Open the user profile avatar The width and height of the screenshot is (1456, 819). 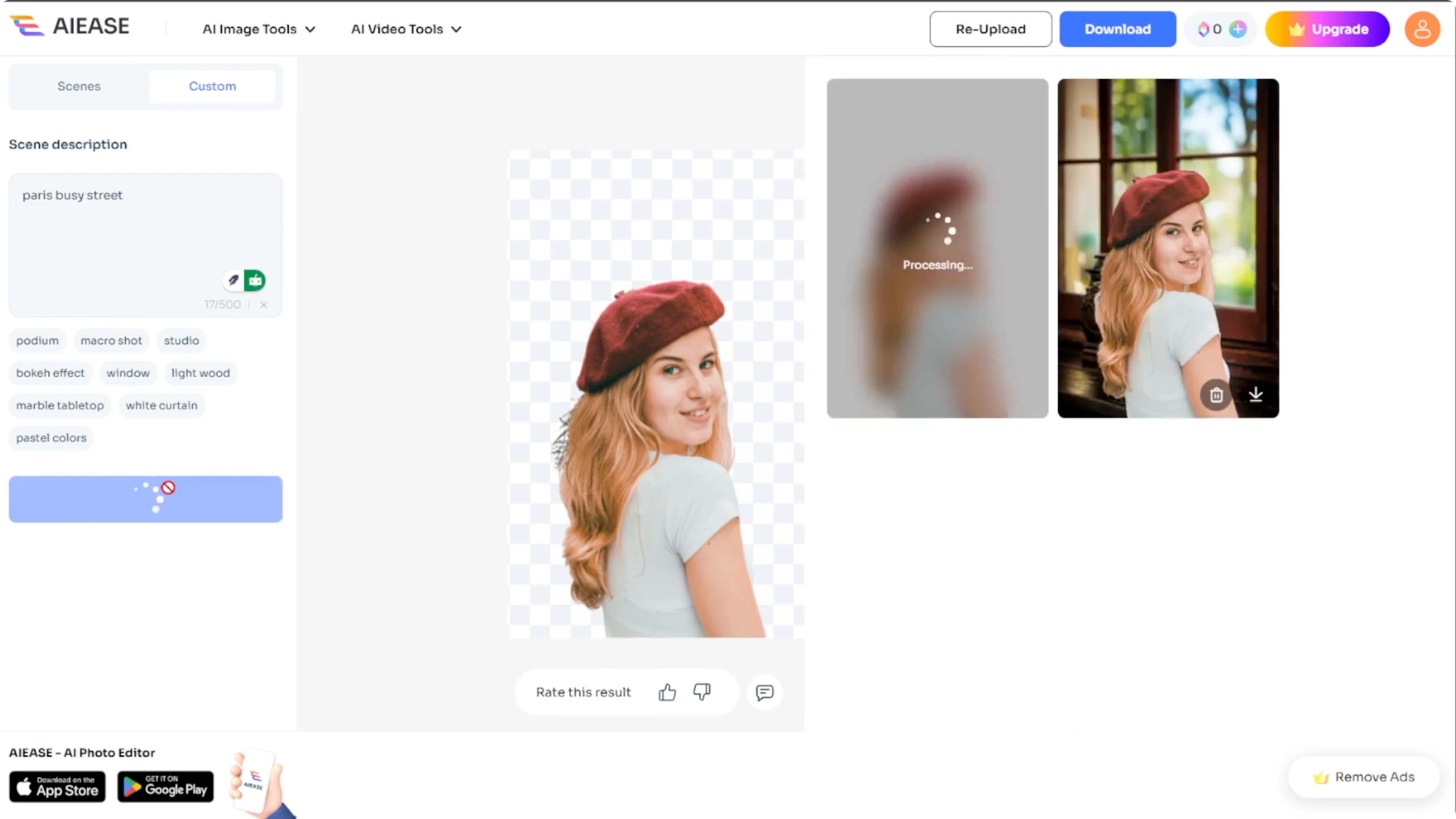click(1422, 29)
